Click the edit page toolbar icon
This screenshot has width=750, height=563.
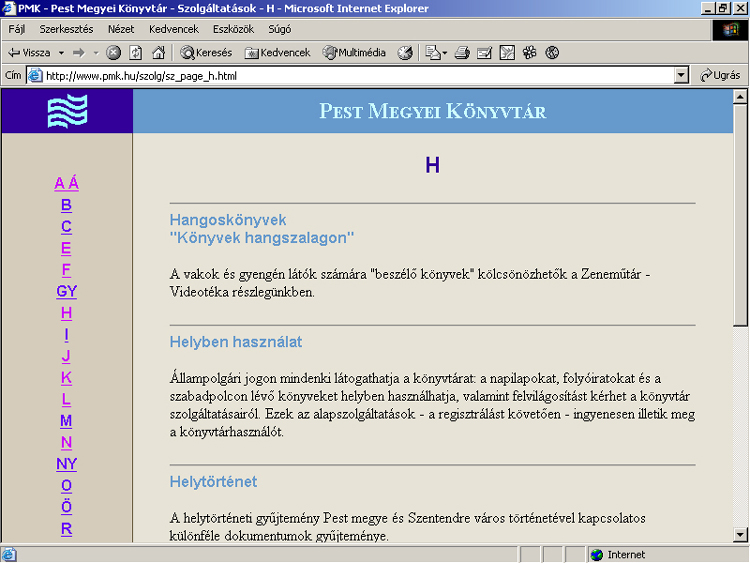click(484, 53)
